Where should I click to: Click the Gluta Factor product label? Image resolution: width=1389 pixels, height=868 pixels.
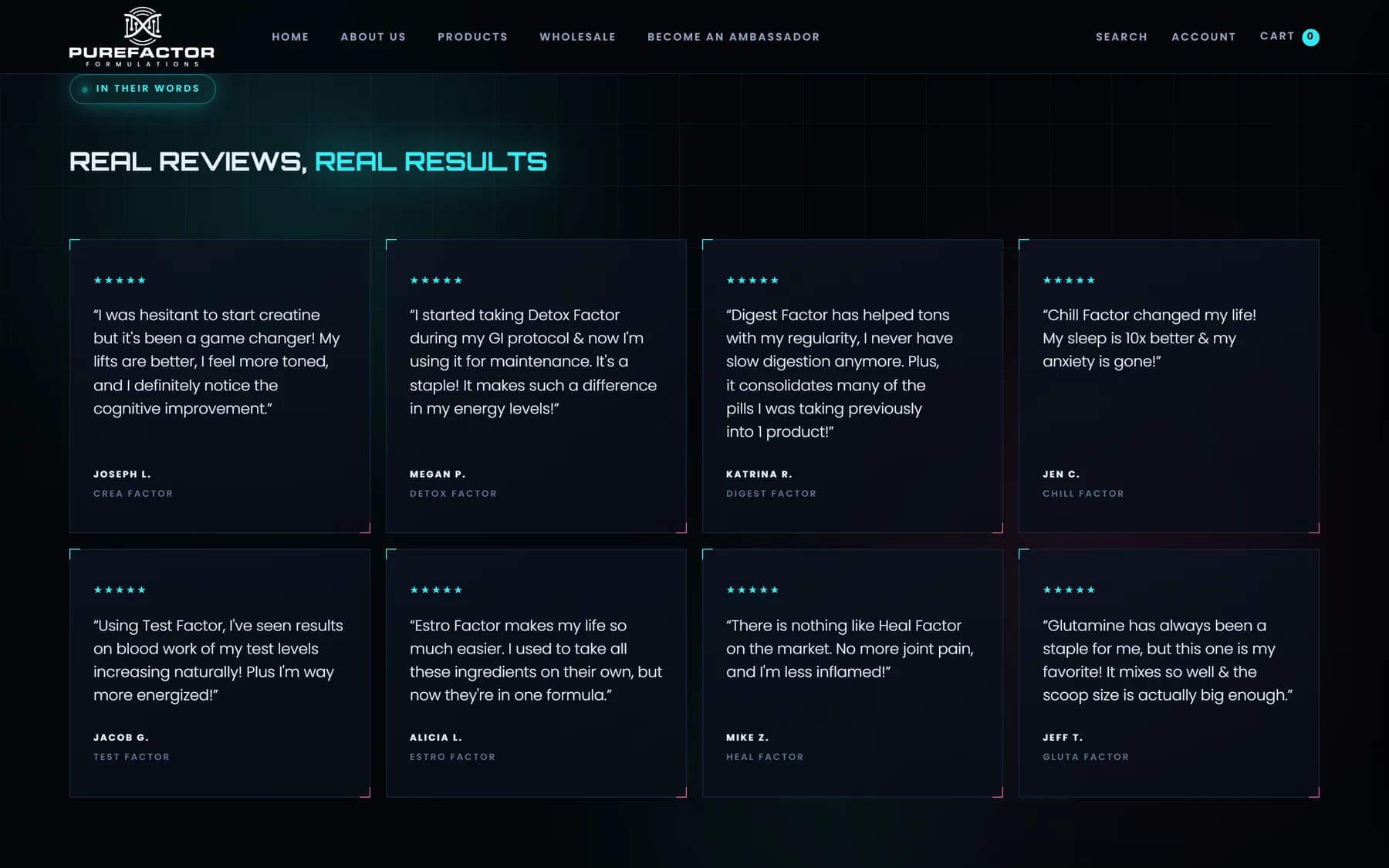[x=1086, y=757]
